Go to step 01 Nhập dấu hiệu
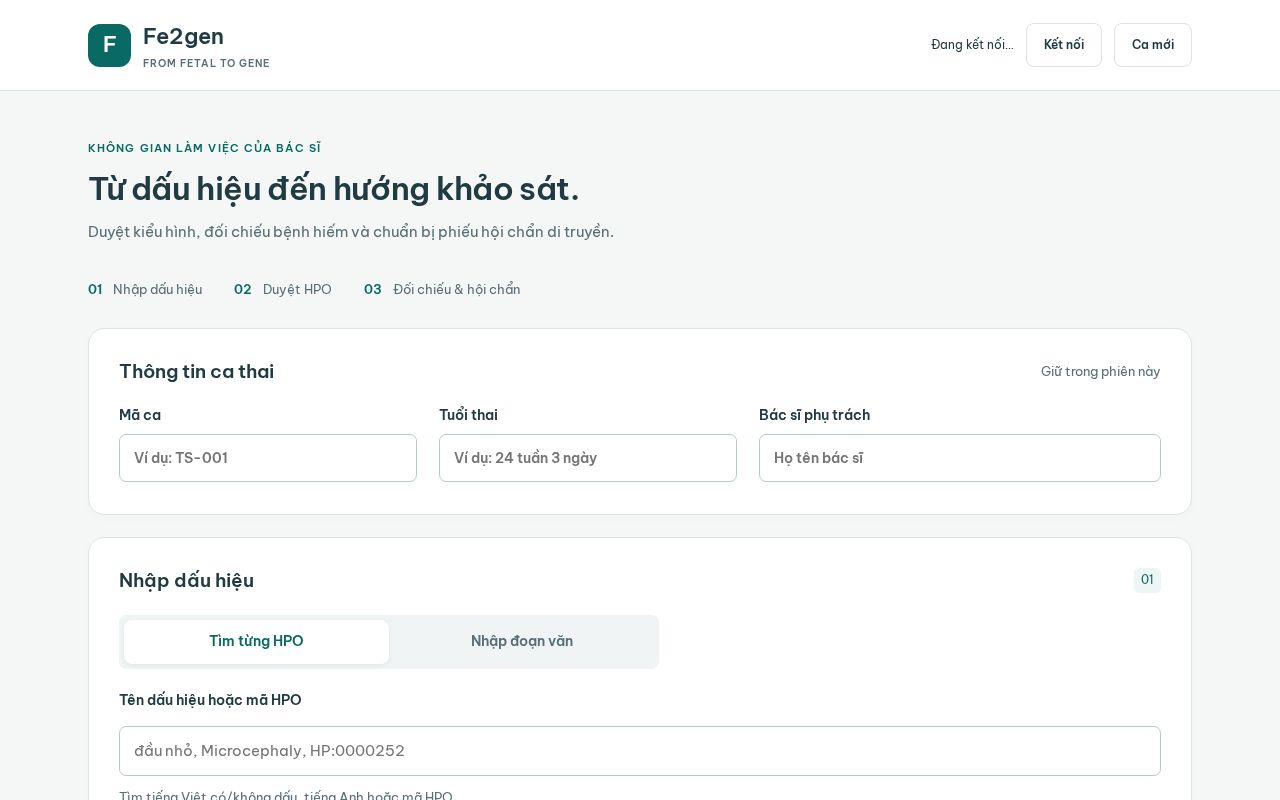 tap(145, 289)
